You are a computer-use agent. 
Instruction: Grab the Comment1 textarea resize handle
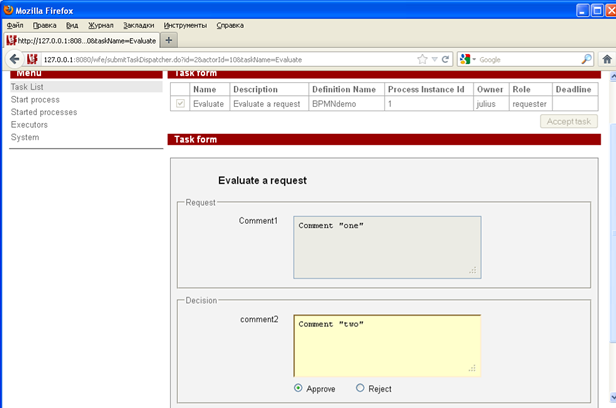[x=473, y=270]
